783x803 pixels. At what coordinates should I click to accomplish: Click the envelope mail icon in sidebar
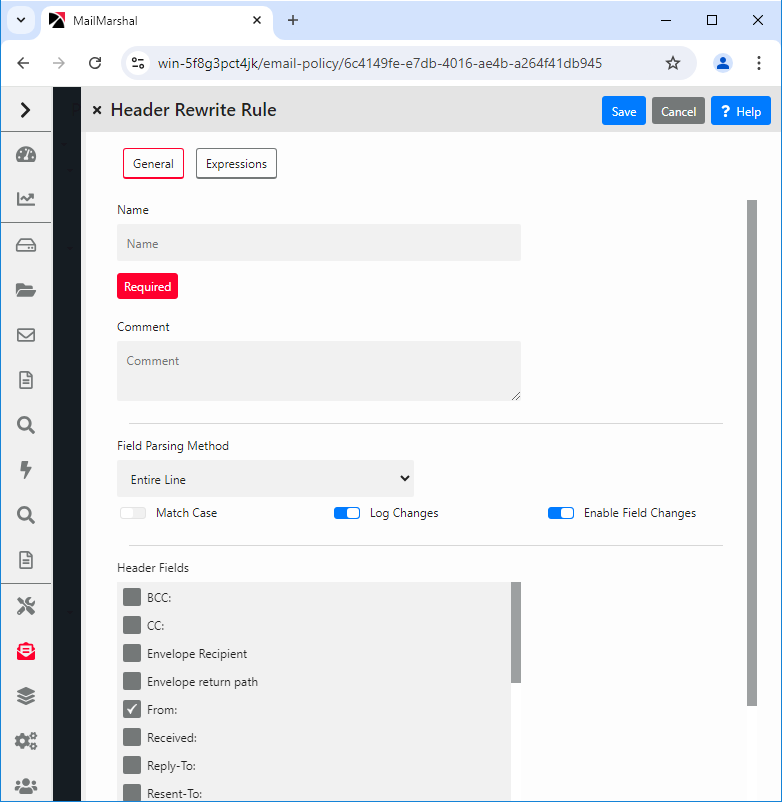(26, 335)
